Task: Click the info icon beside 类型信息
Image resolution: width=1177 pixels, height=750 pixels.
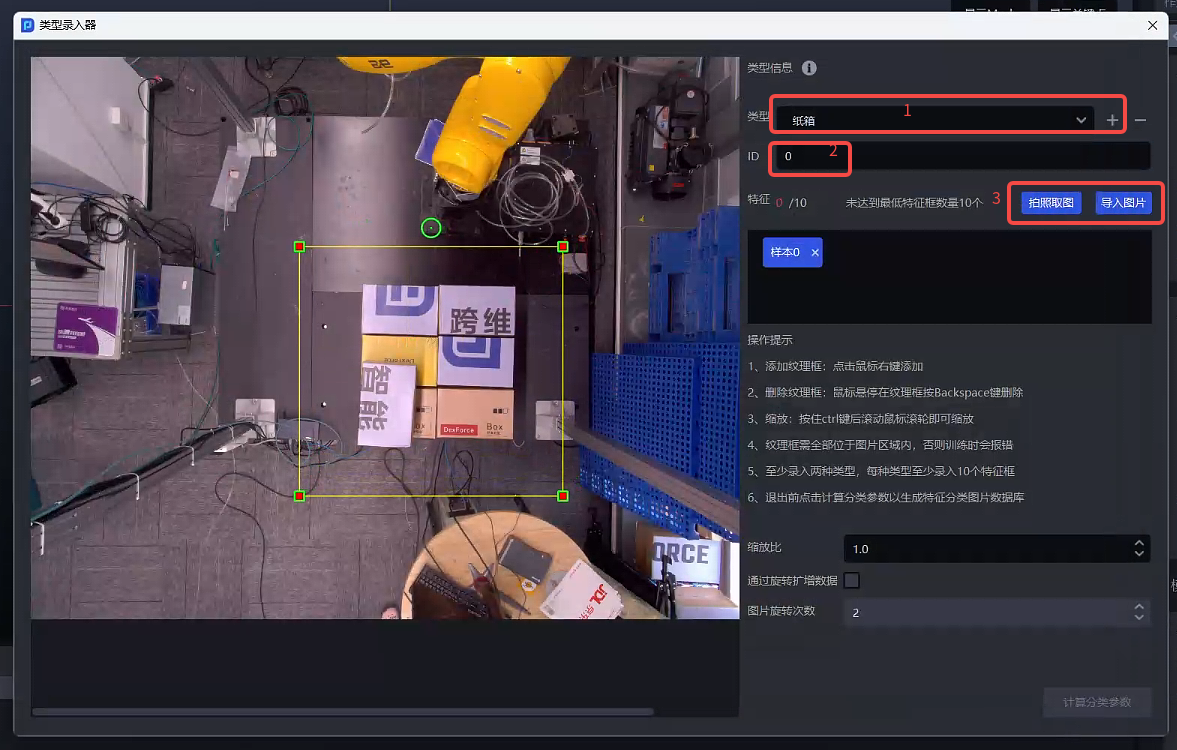Action: coord(809,68)
